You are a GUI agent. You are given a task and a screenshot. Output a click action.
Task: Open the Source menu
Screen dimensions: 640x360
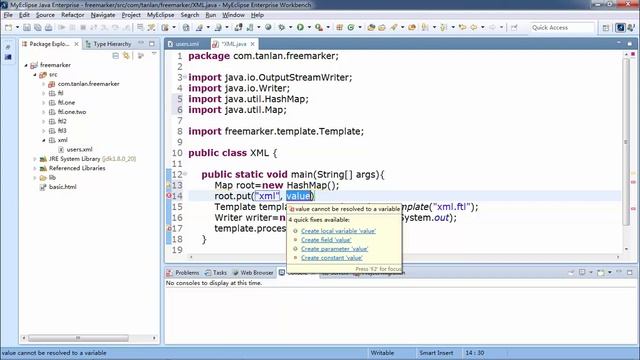pos(45,15)
